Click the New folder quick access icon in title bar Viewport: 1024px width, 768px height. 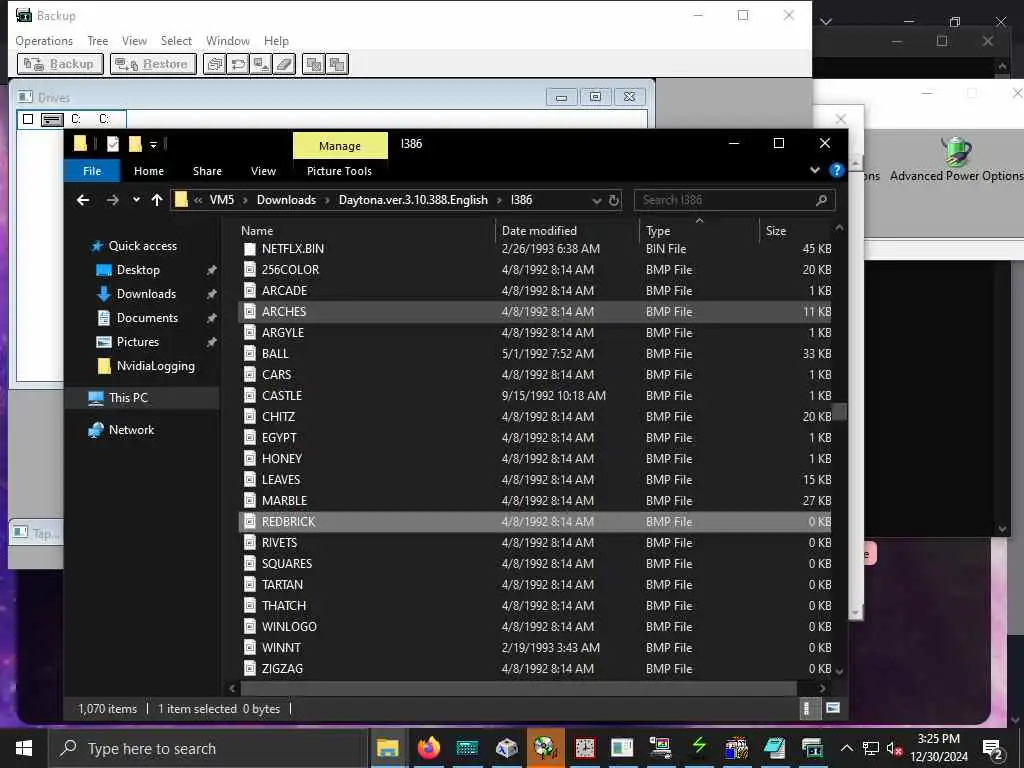(135, 144)
